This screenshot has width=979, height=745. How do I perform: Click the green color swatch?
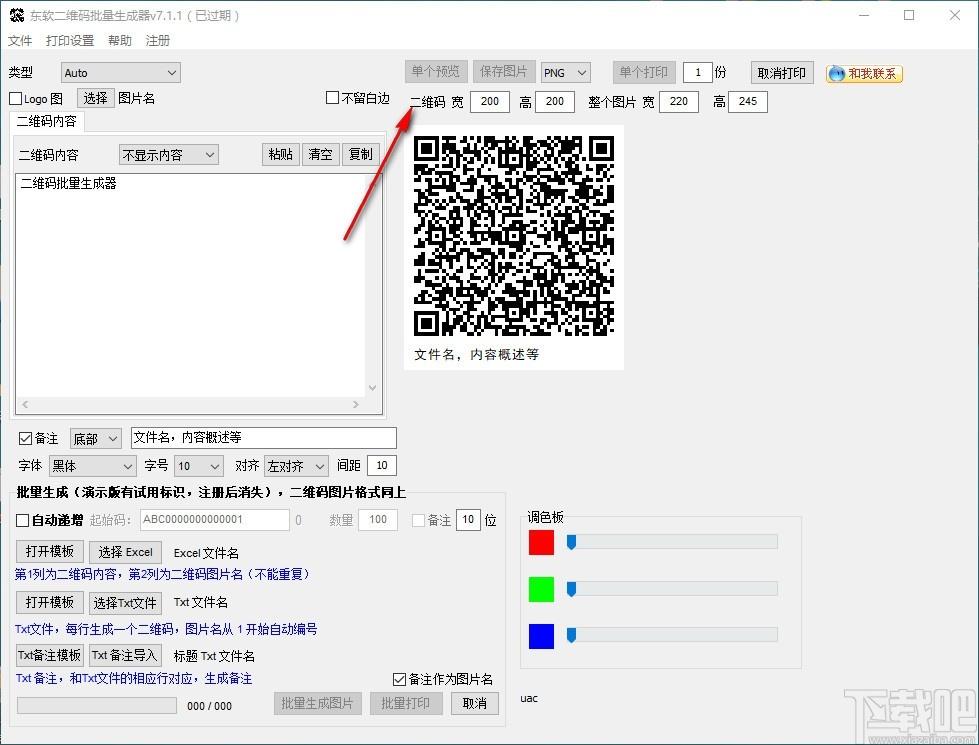(541, 589)
